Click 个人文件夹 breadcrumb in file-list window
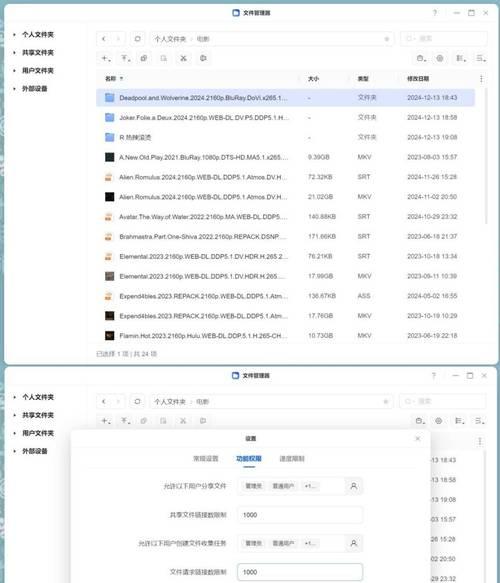 pyautogui.click(x=170, y=39)
